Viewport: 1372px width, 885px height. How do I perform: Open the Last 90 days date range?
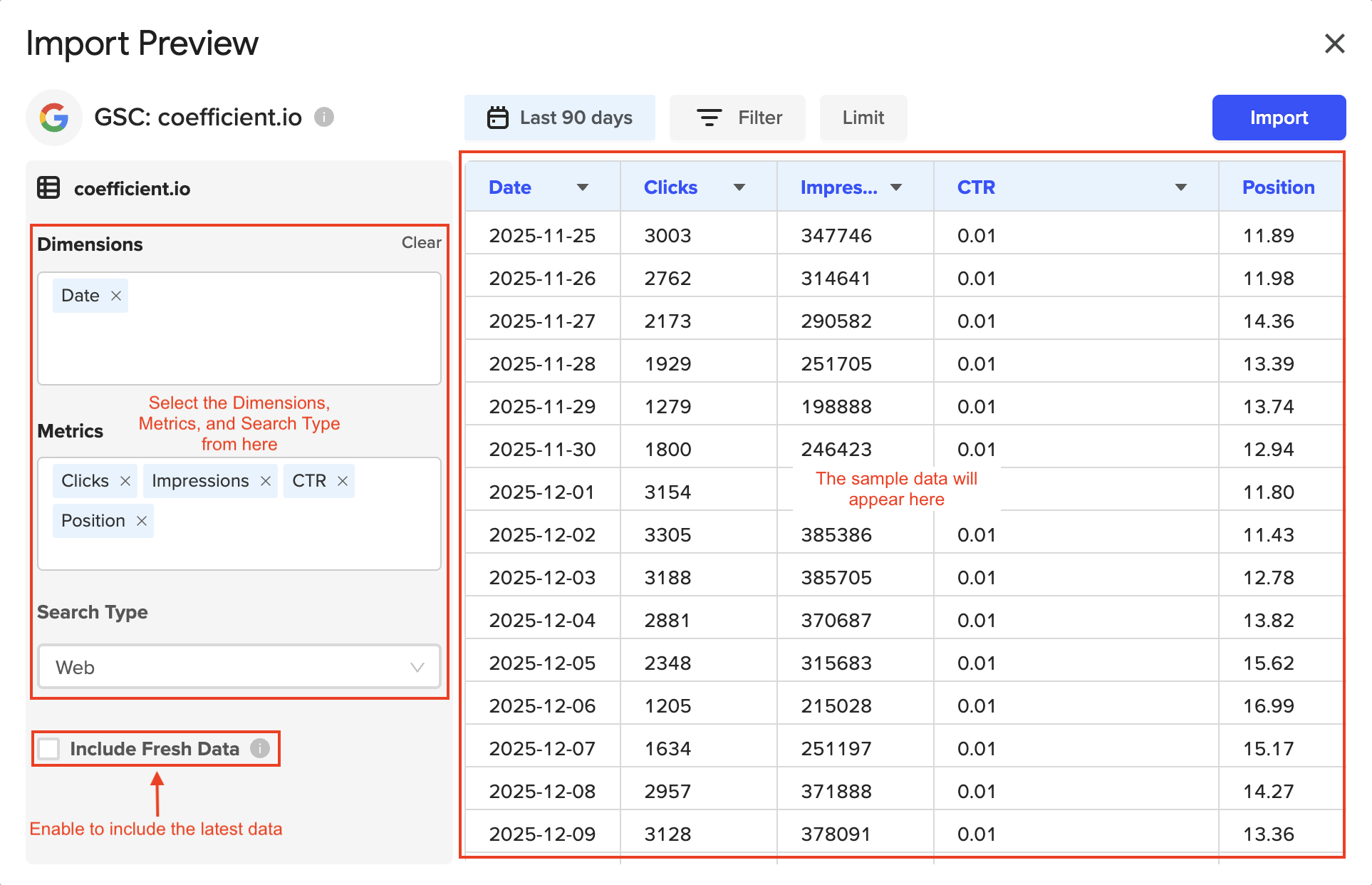coord(560,118)
